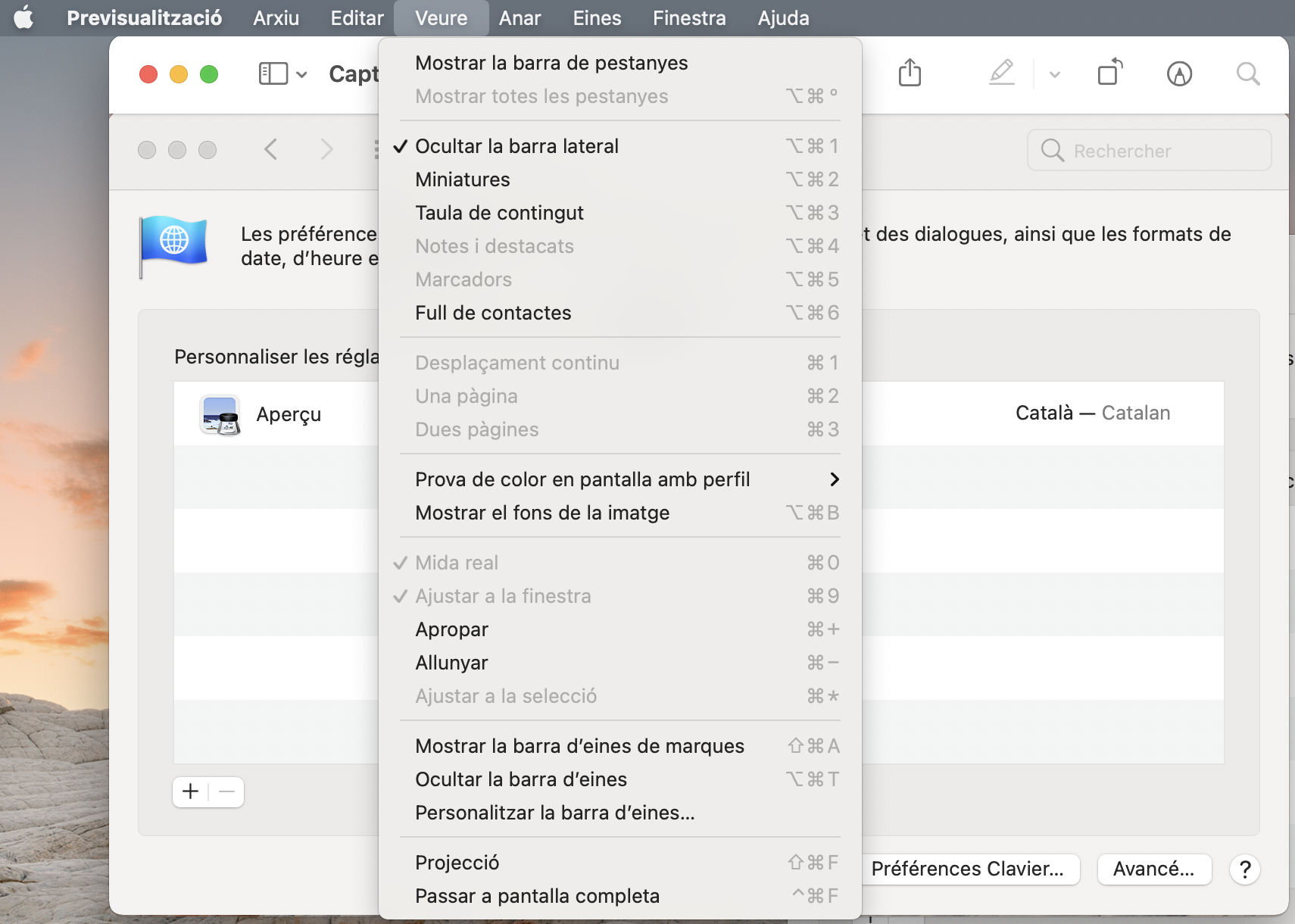
Task: Open the Eines menu
Action: coord(597,17)
